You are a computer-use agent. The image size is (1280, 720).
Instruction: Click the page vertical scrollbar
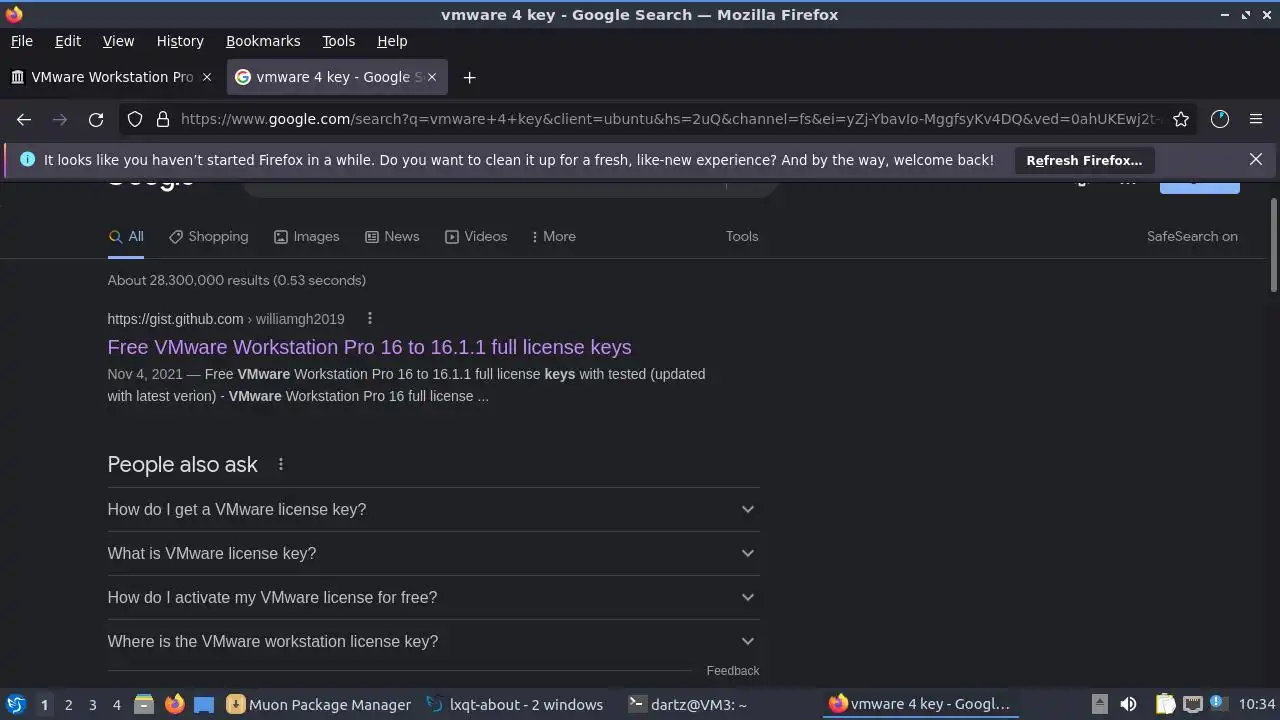(1273, 245)
